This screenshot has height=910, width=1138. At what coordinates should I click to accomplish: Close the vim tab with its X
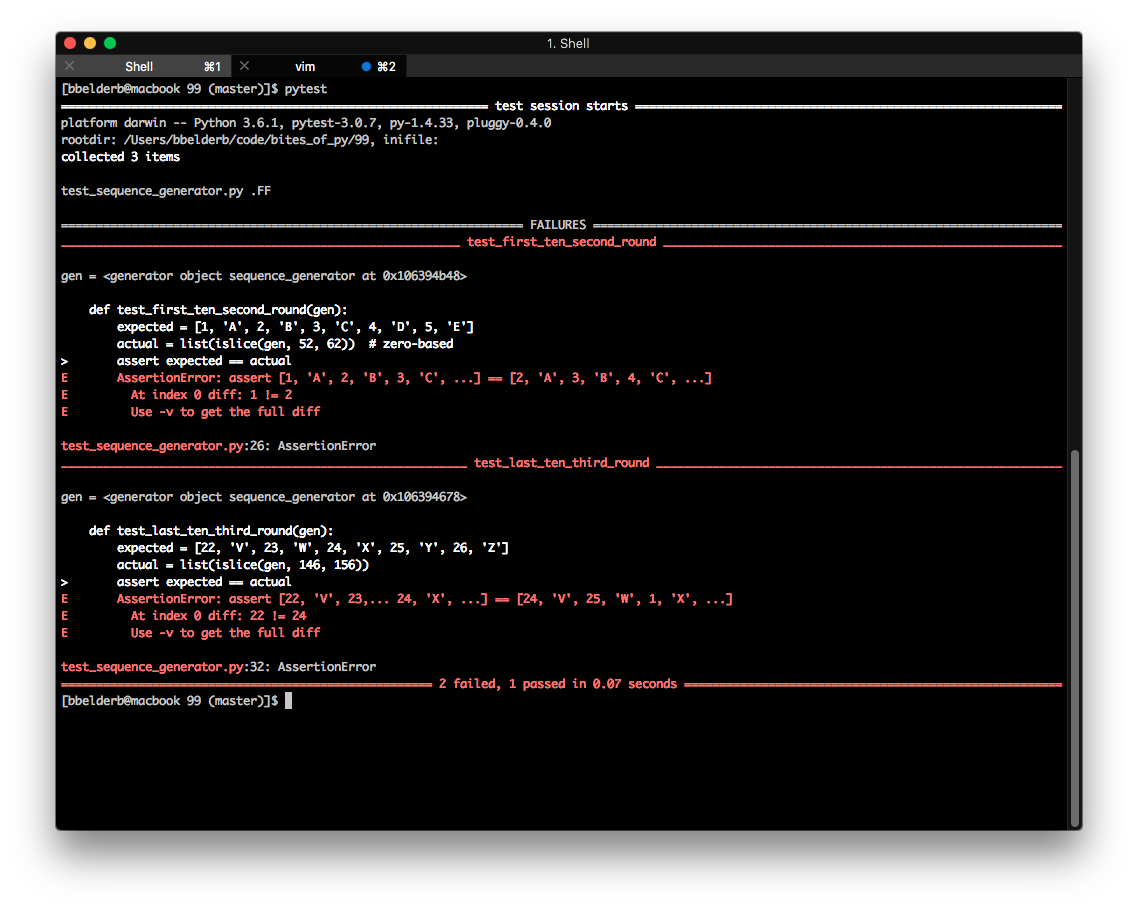pyautogui.click(x=244, y=66)
